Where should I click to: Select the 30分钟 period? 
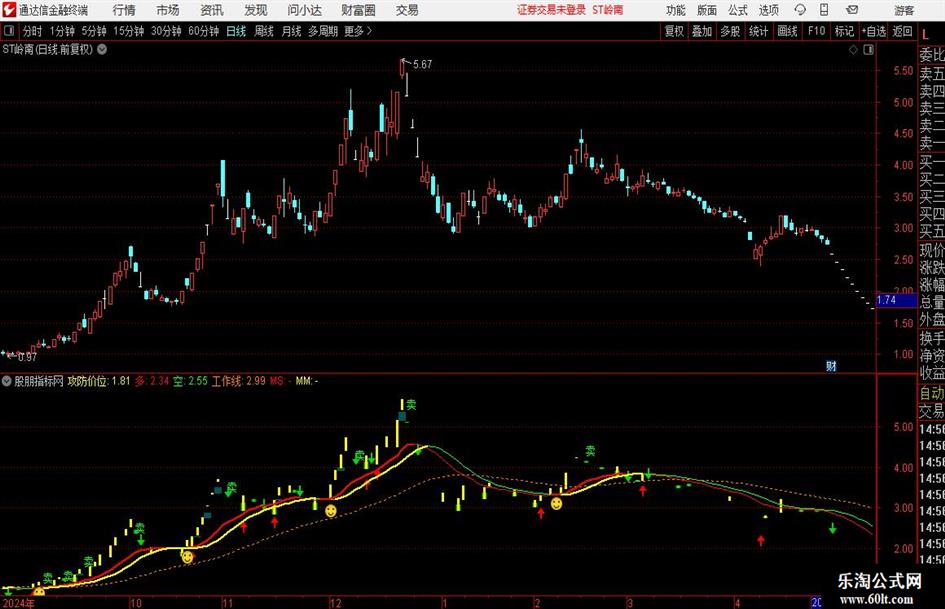tap(166, 31)
